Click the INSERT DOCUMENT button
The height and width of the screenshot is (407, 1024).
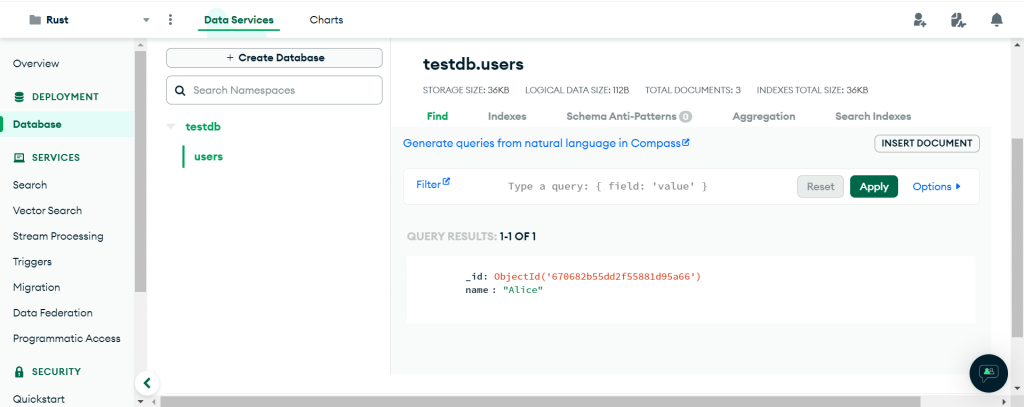click(927, 143)
